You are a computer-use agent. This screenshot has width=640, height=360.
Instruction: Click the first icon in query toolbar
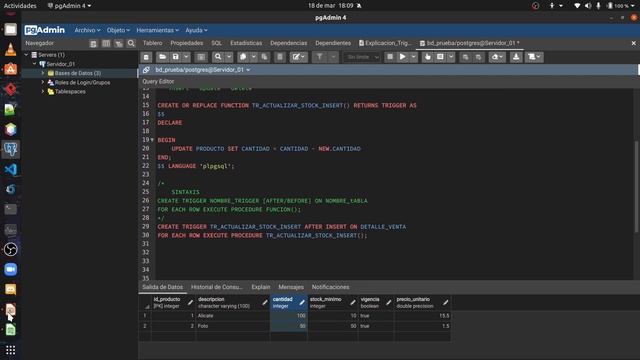(146, 57)
